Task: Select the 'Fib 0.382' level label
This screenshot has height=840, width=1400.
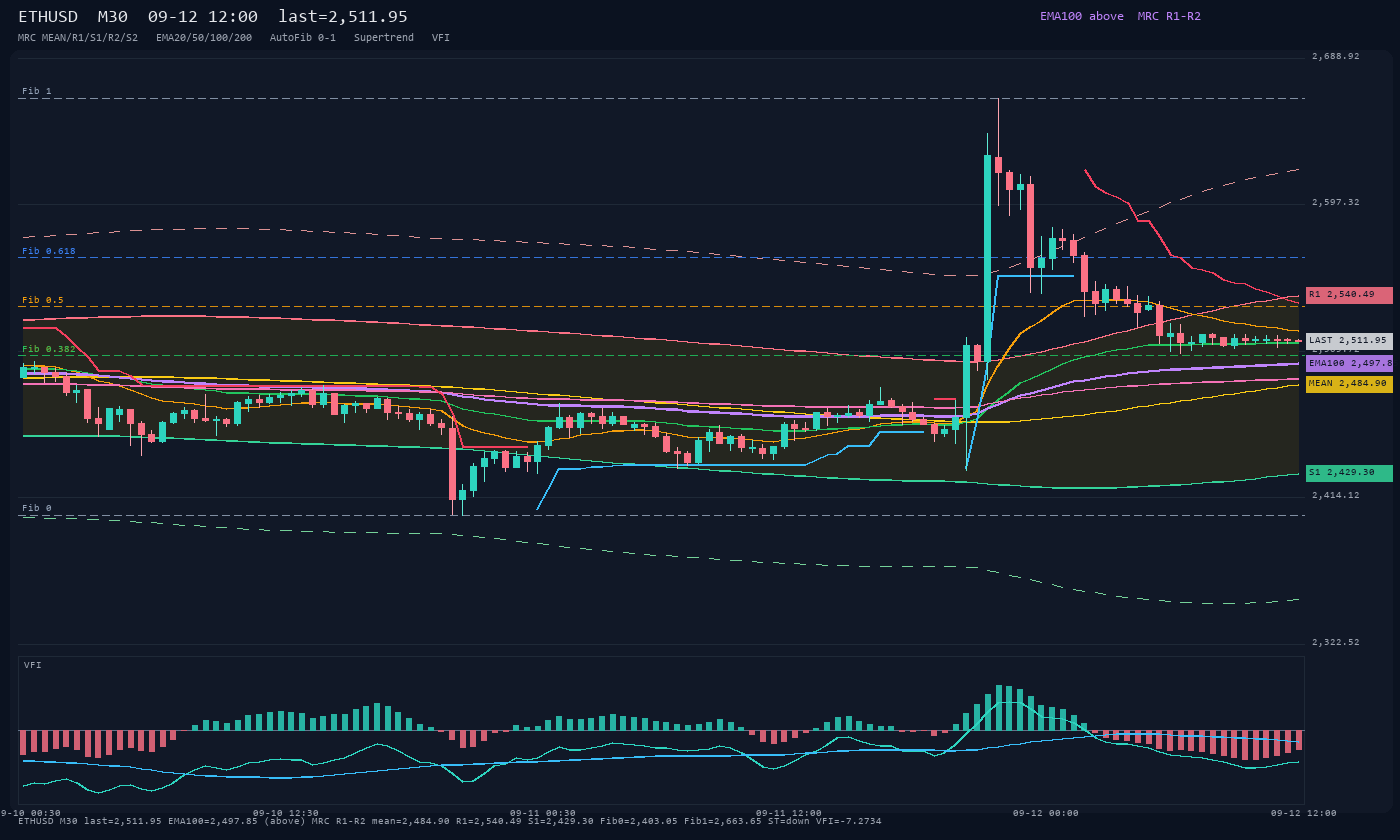Action: [49, 349]
